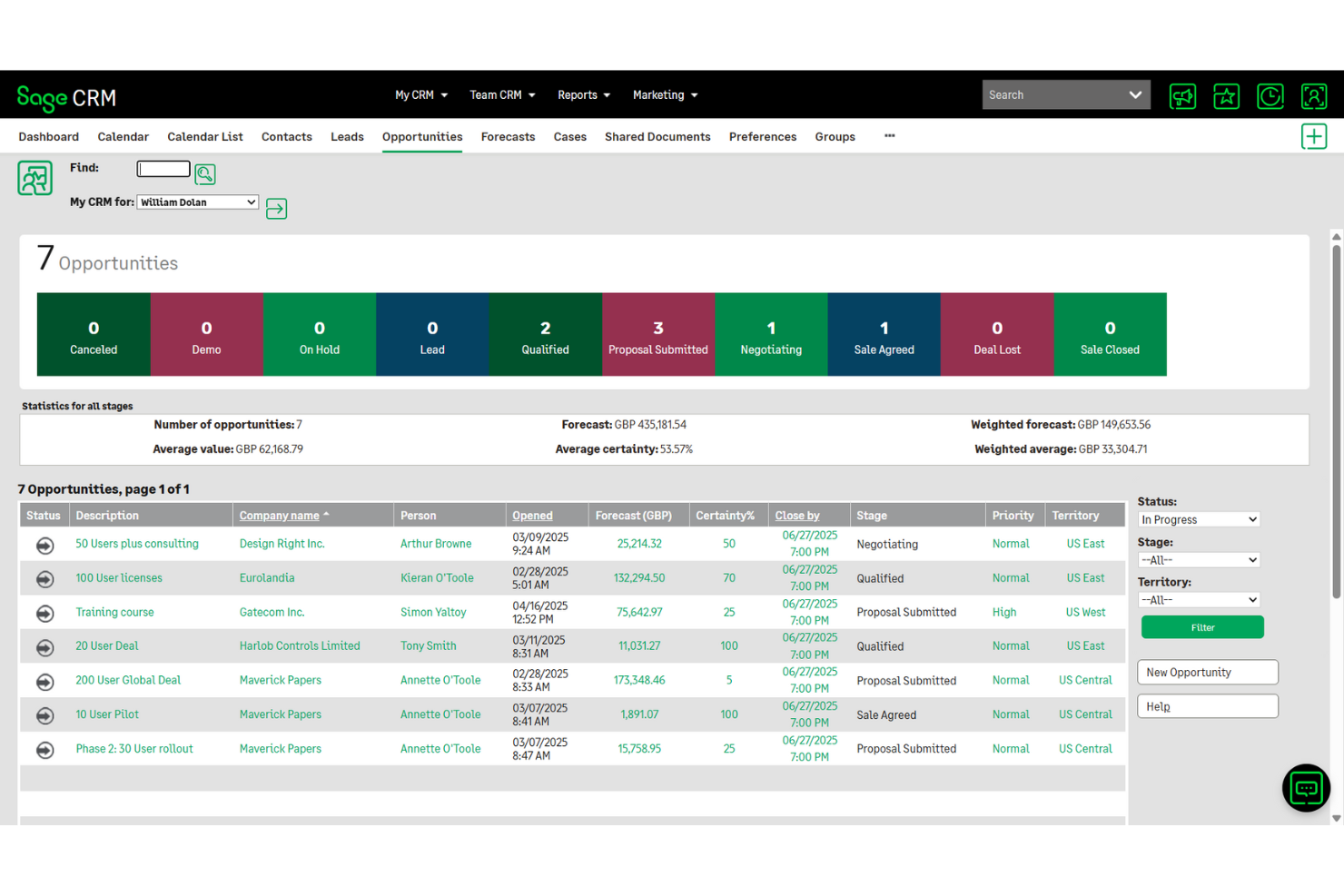Click status arrow icon for 50 Users plus consulting
The width and height of the screenshot is (1344, 896).
[x=44, y=545]
